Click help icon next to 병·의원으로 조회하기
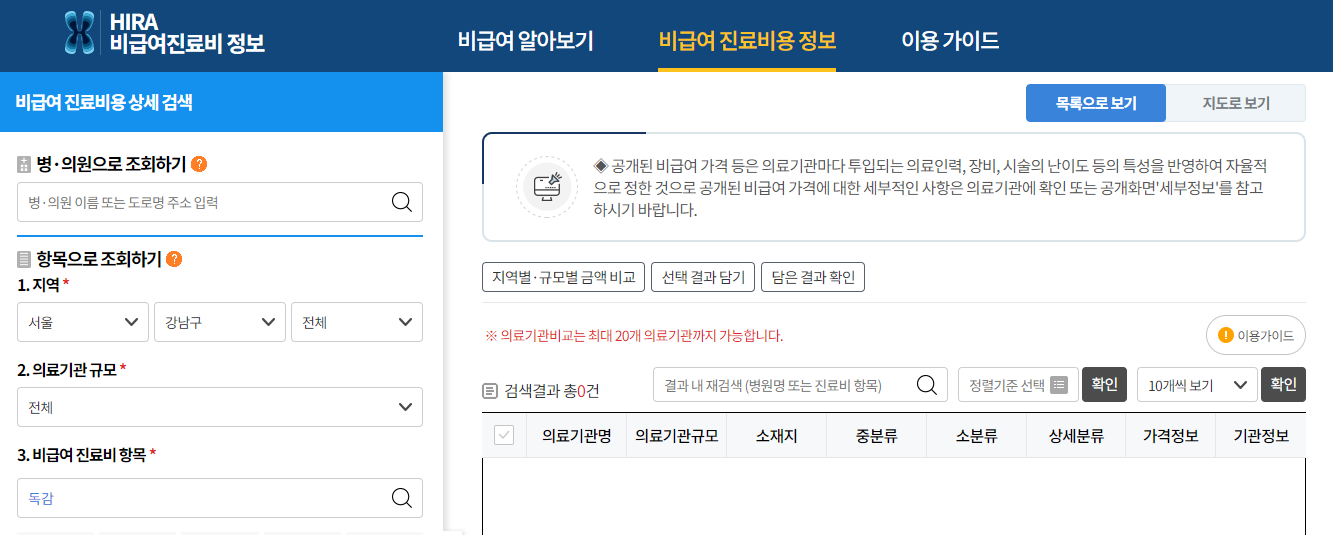This screenshot has width=1333, height=535. point(199,164)
